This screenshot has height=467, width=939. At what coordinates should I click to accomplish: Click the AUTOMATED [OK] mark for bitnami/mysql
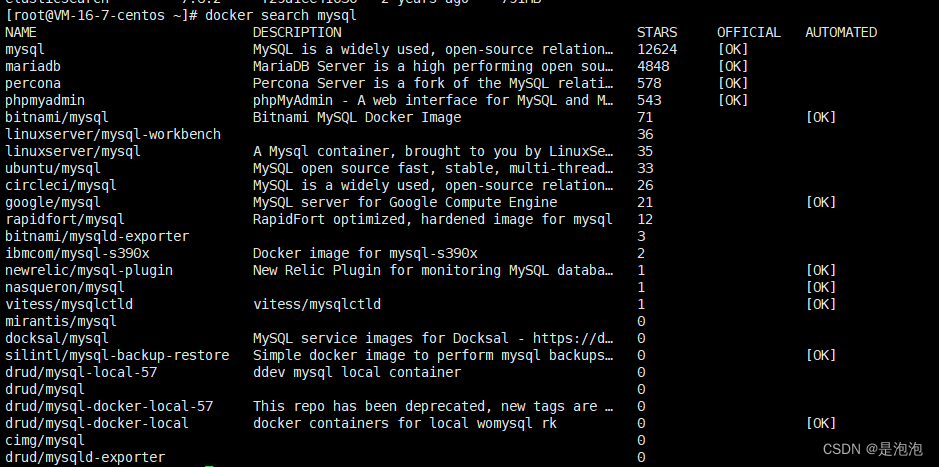[821, 117]
